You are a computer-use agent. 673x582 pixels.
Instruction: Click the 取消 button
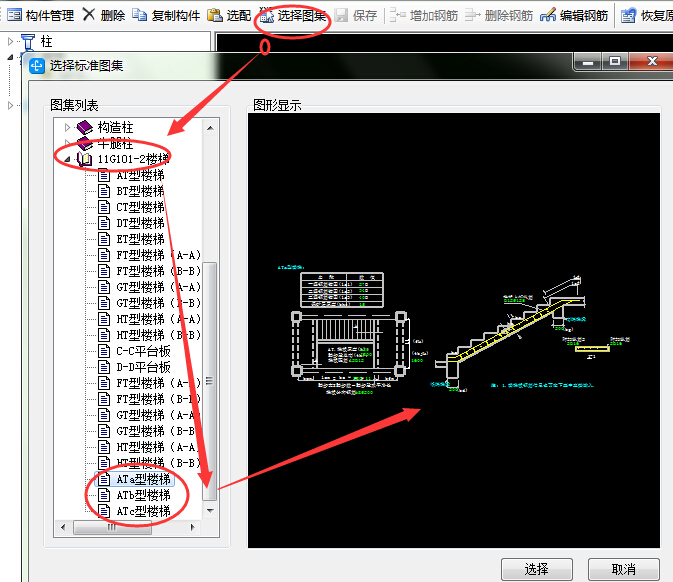click(x=624, y=569)
